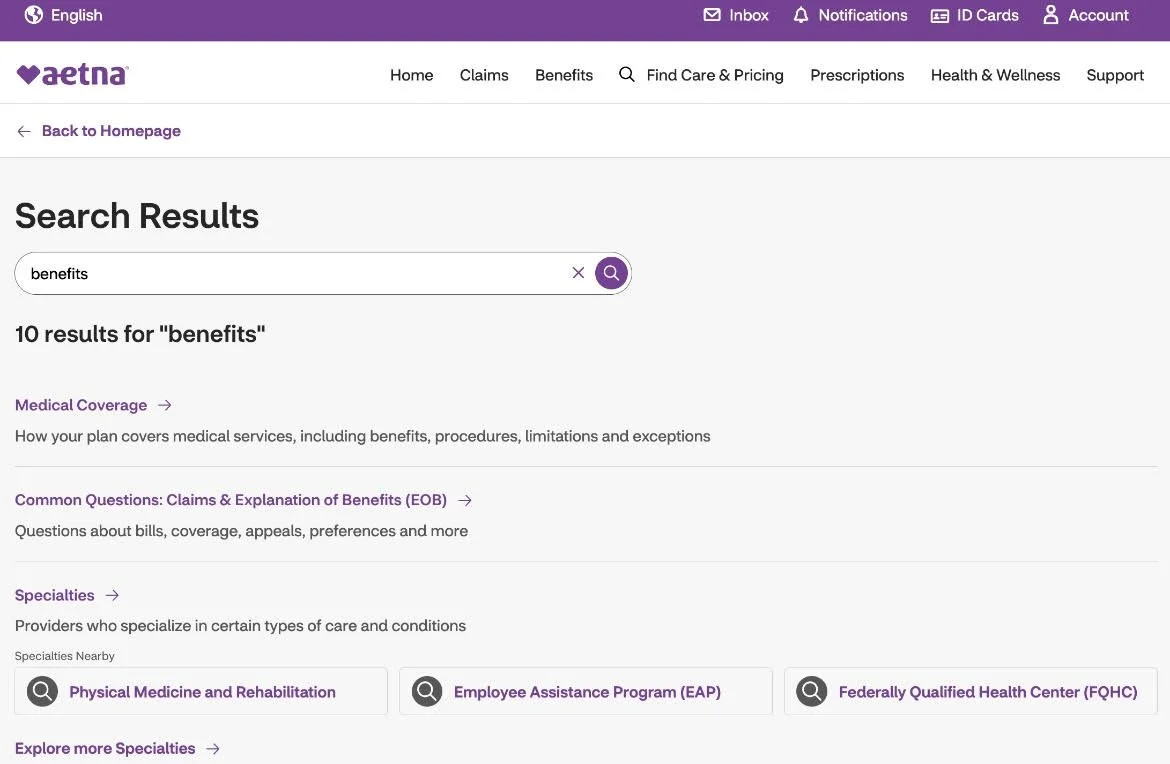Click the arrow beside Explore more Specialties
This screenshot has width=1170, height=764.
[x=213, y=748]
